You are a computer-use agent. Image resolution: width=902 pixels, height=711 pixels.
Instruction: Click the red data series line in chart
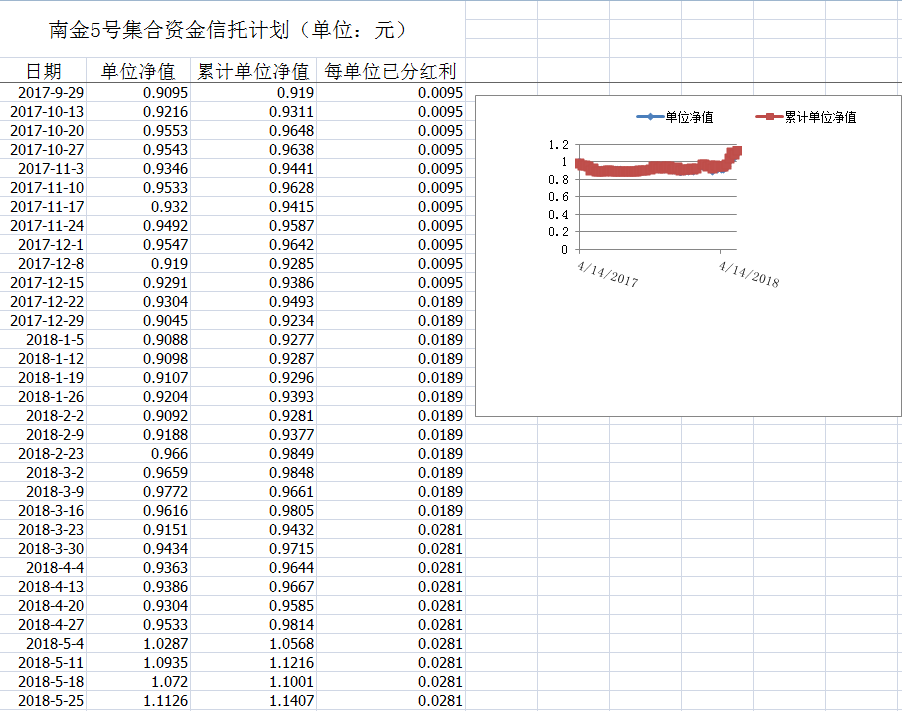coord(650,169)
